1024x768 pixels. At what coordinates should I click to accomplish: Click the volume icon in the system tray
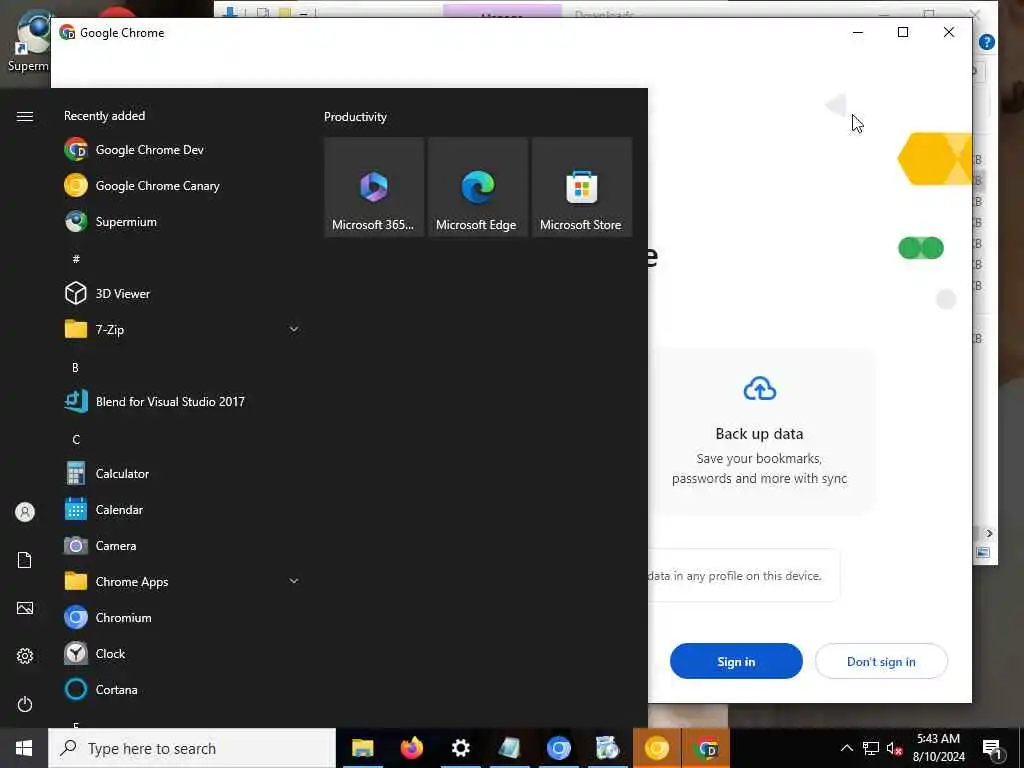pos(895,748)
